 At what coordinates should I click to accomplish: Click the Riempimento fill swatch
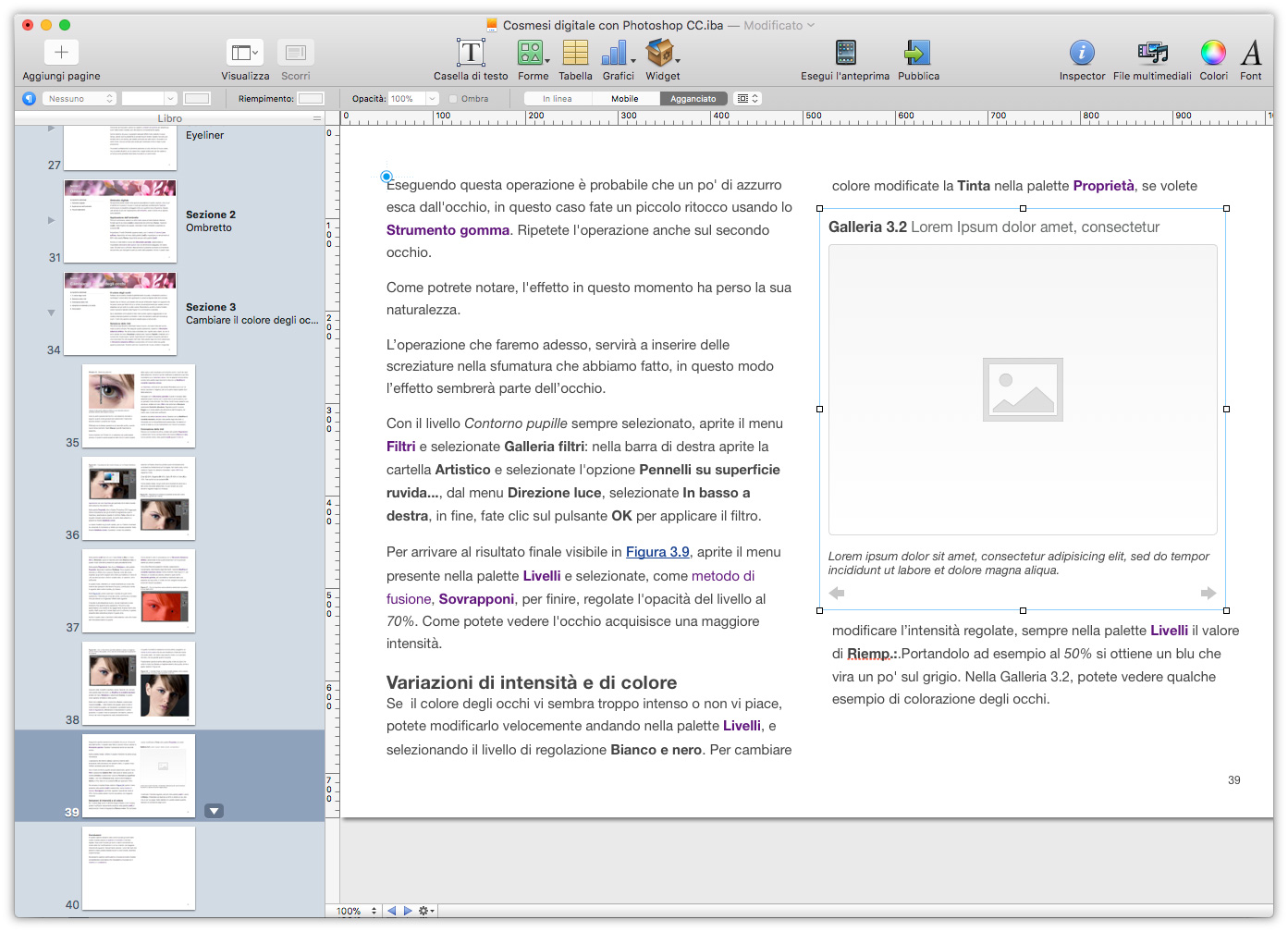tap(311, 98)
